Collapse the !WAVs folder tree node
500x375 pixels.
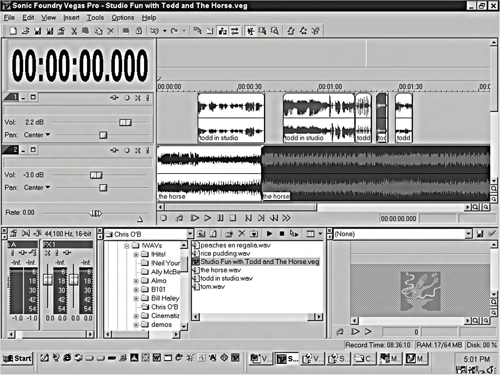click(127, 246)
